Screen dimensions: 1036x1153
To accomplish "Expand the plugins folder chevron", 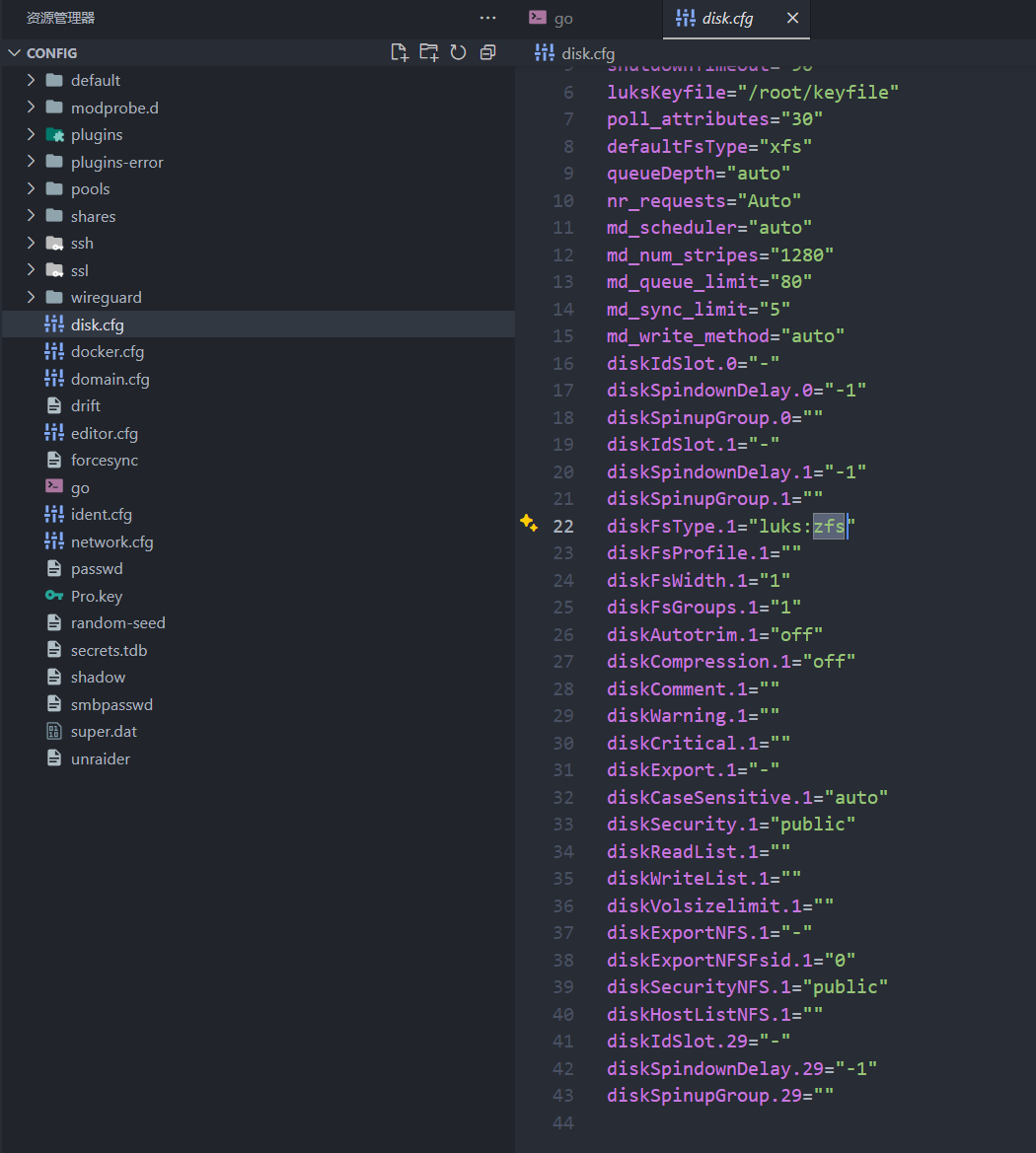I will click(x=31, y=134).
